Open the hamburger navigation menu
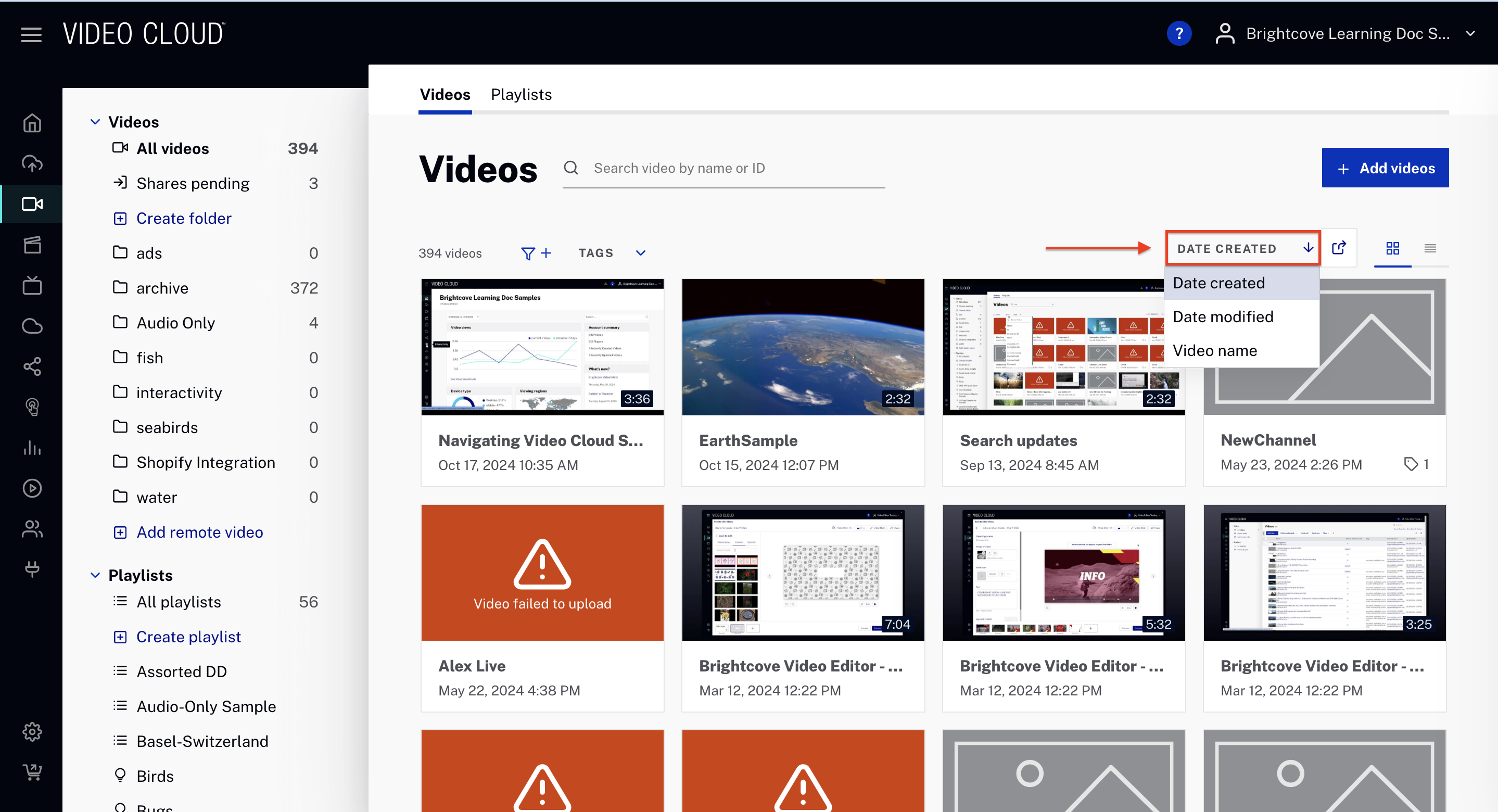1498x812 pixels. point(31,34)
